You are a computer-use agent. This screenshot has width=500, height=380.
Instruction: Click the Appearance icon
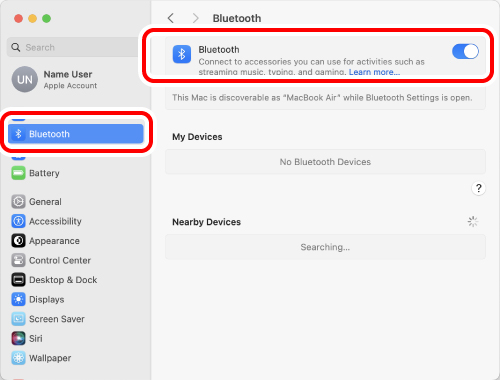(18, 241)
